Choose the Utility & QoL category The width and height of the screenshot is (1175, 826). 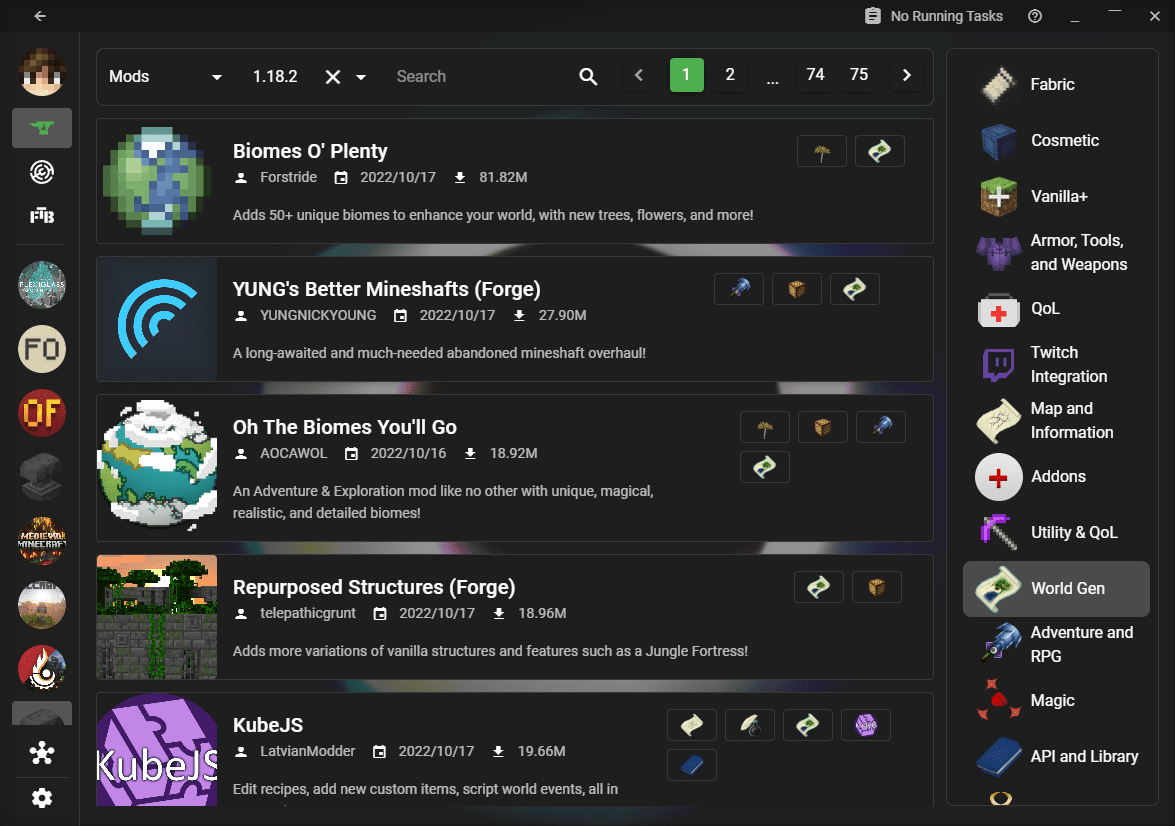(x=1056, y=533)
